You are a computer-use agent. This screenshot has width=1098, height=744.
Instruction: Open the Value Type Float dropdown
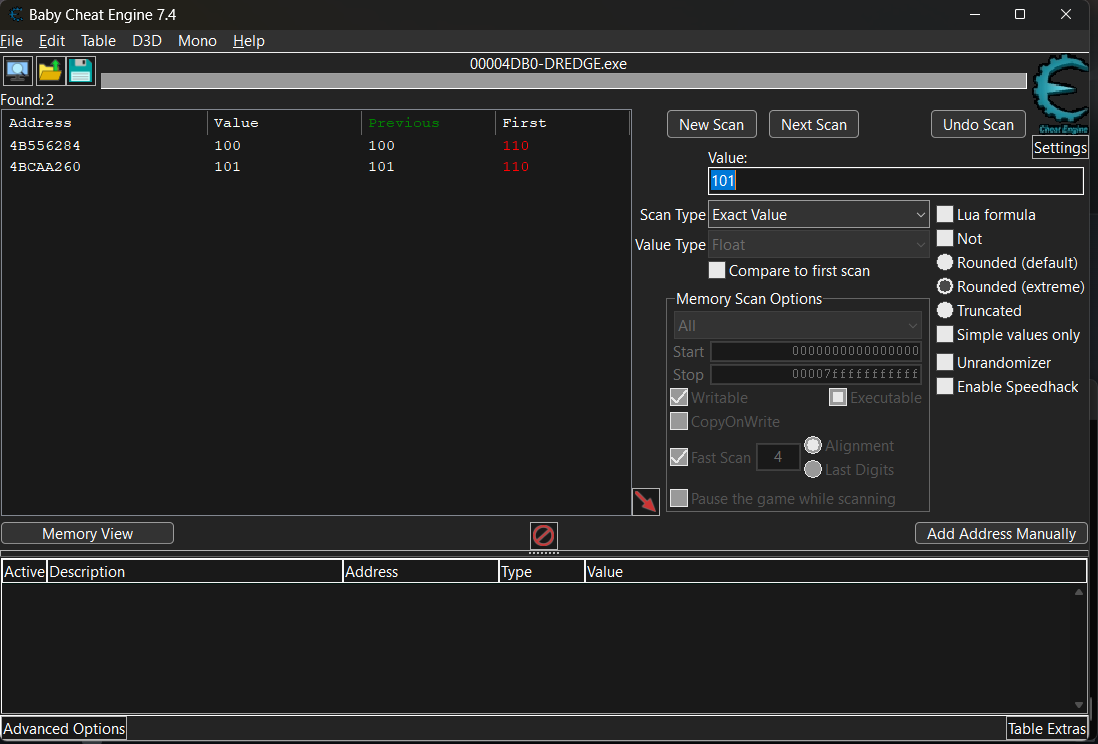pos(819,244)
